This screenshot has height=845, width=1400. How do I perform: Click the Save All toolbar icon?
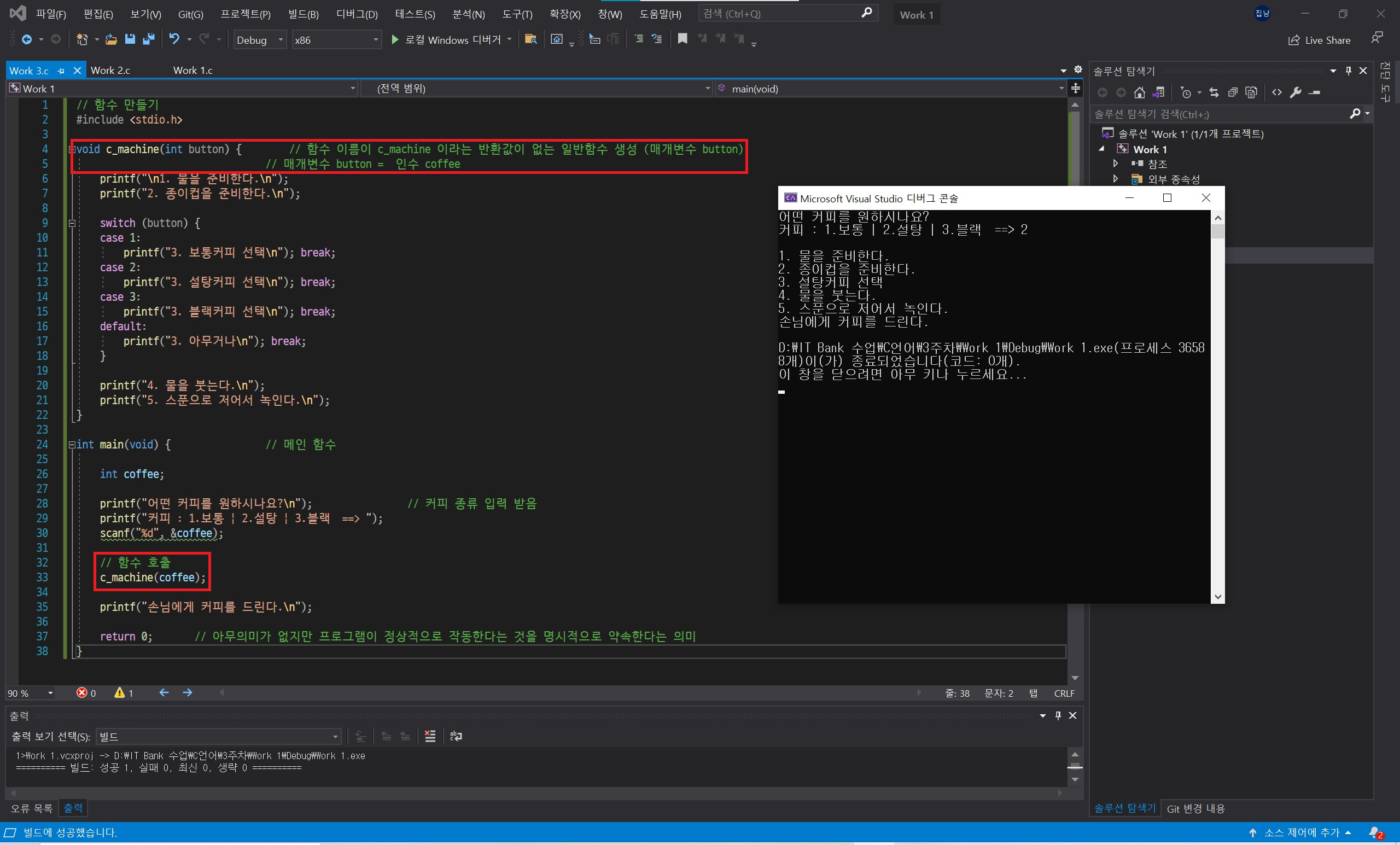tap(149, 39)
